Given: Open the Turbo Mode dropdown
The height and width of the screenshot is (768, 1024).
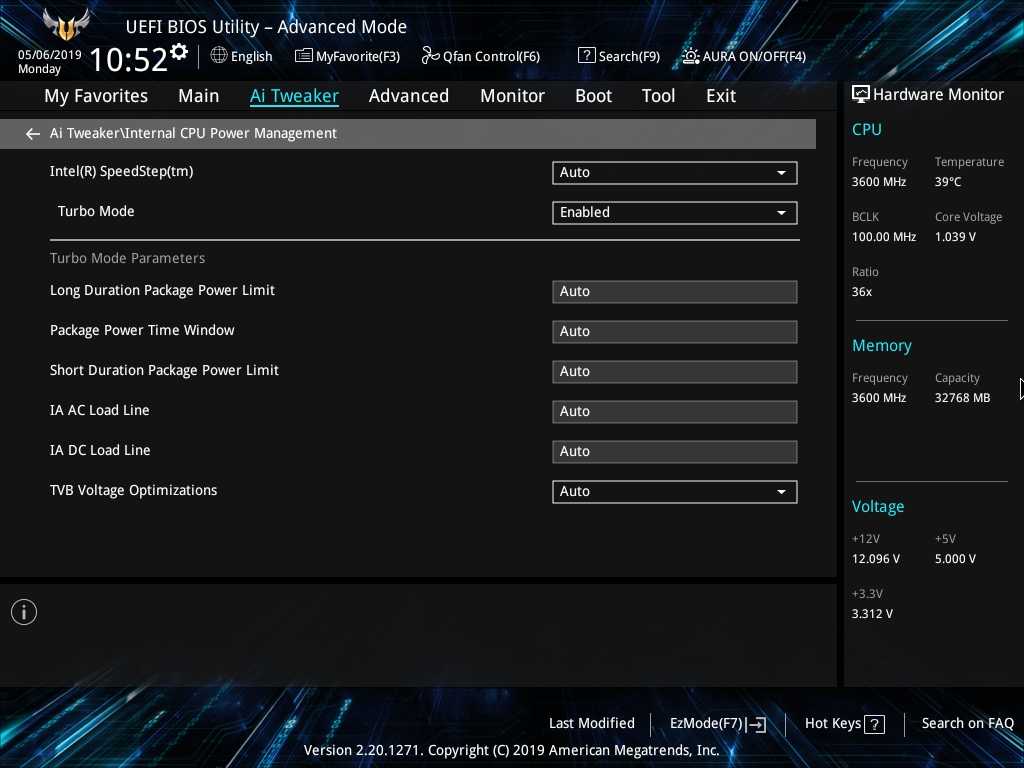Looking at the screenshot, I should [x=674, y=213].
